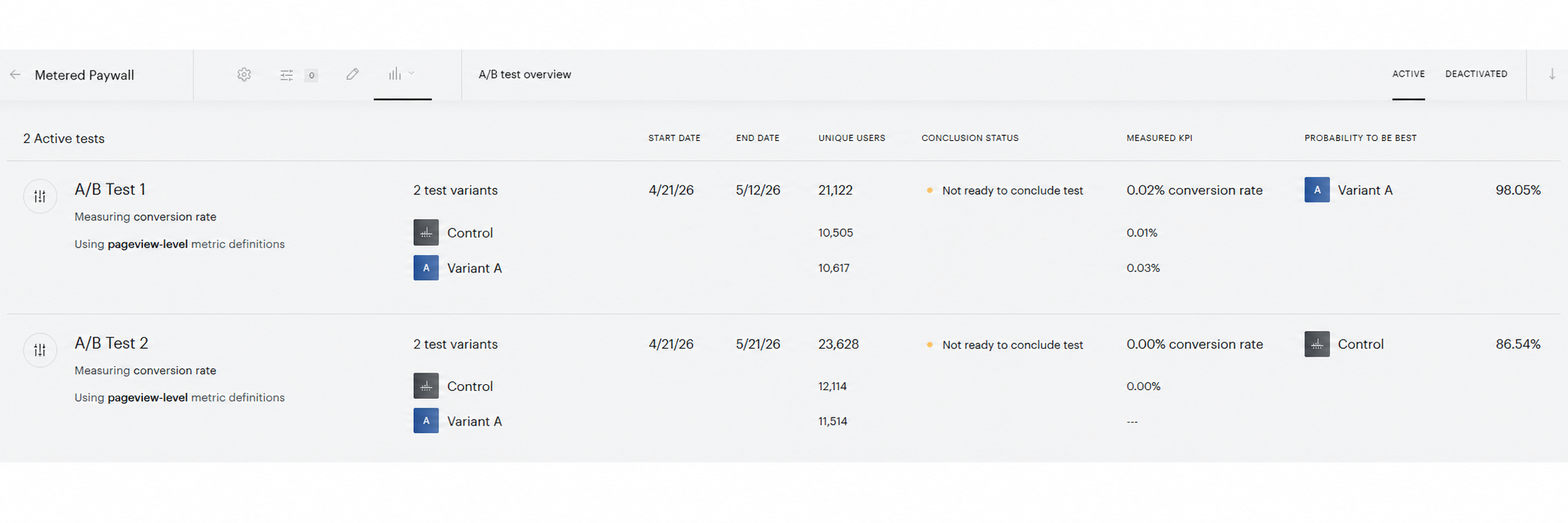Screen dimensions: 1568x523
Task: Open the bar chart reports dropdown
Action: [x=401, y=74]
